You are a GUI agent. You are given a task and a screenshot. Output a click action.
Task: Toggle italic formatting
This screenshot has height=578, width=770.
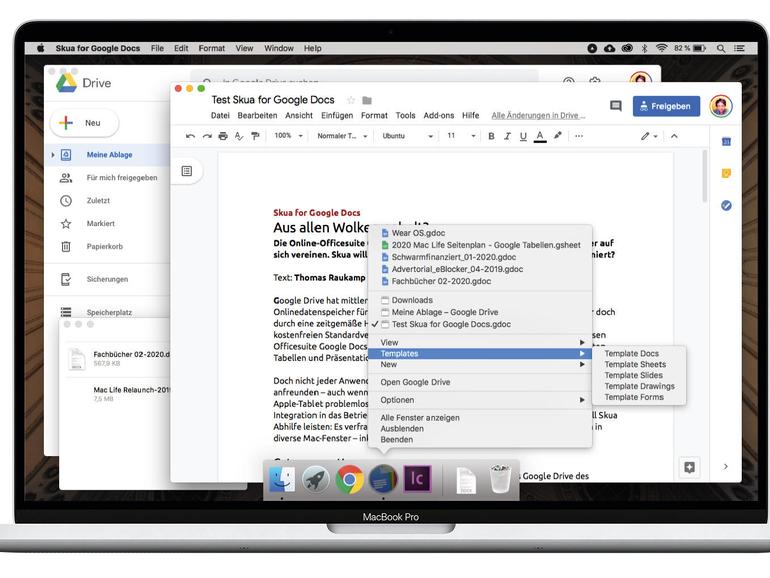click(507, 136)
